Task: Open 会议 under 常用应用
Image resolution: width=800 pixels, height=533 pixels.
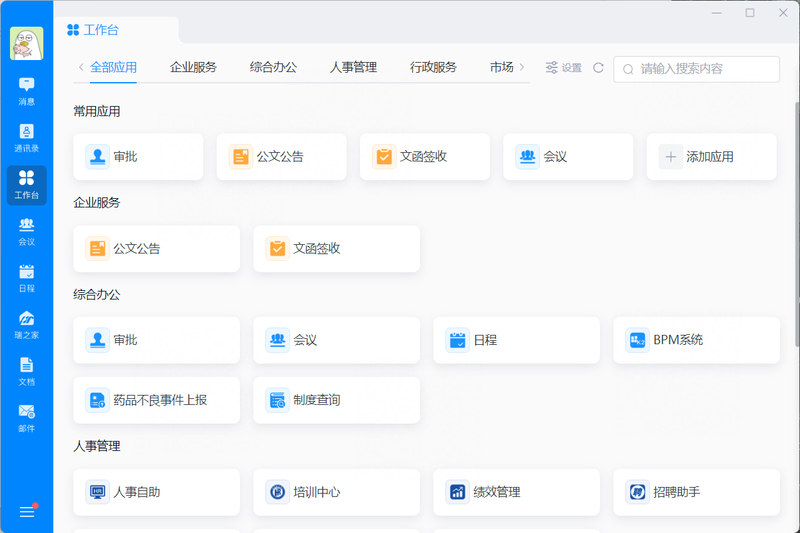Action: (x=568, y=157)
